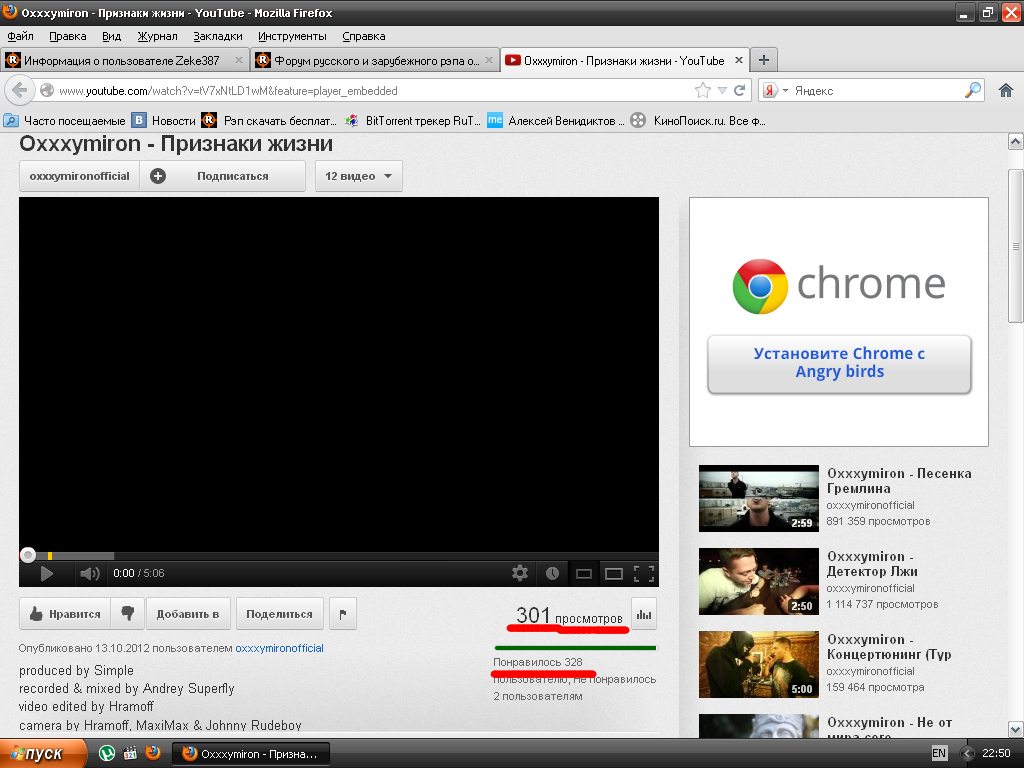Open a new tab with the plus button

[x=763, y=60]
